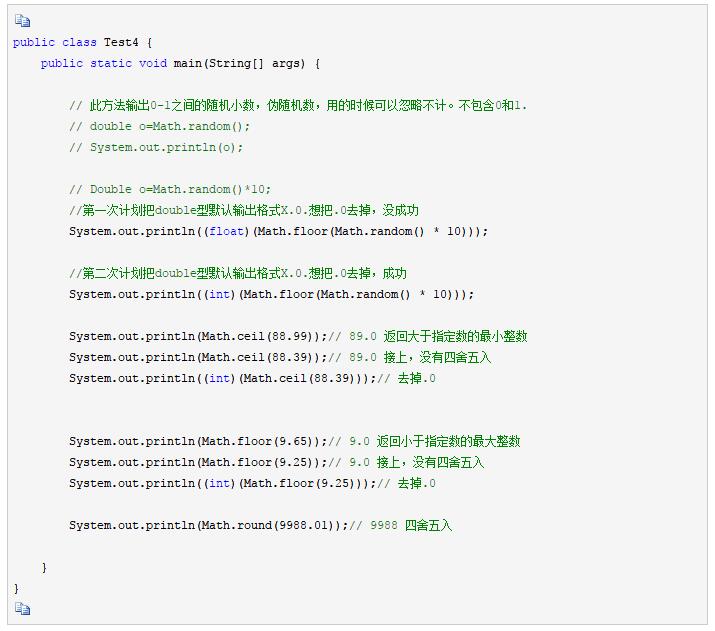Click the line 'Math.ceil(88.99)'
The image size is (715, 631).
(298, 336)
